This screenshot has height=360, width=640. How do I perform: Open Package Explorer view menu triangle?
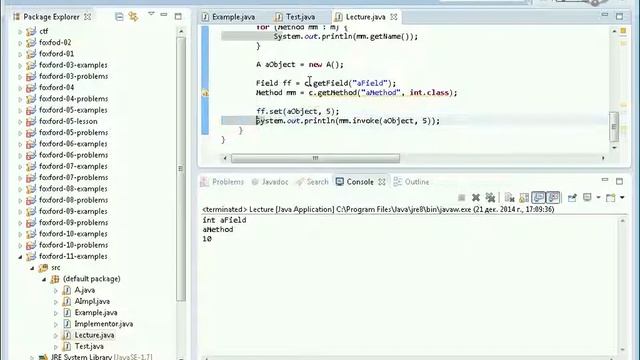click(x=151, y=14)
